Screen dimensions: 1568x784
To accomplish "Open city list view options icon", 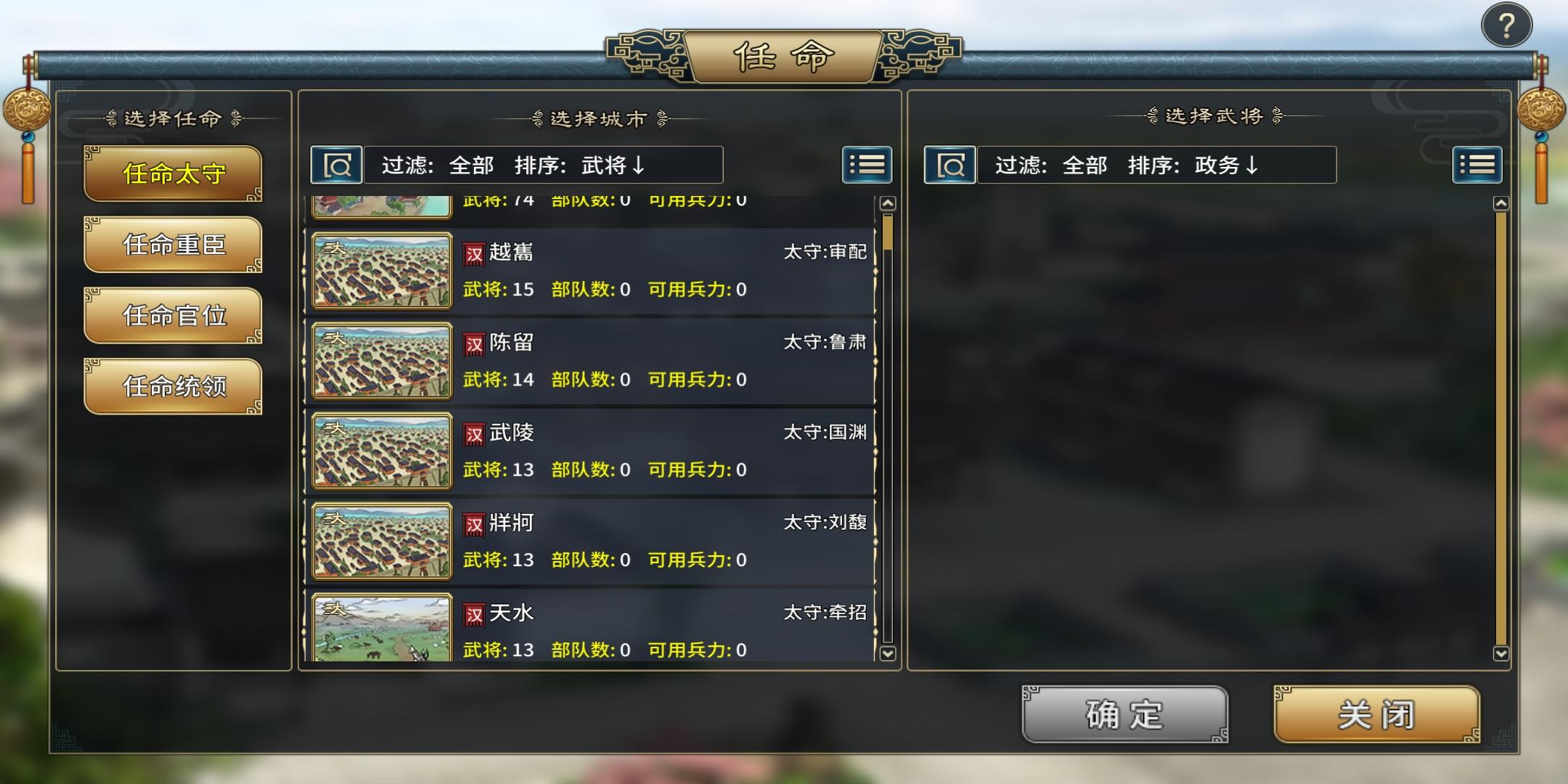I will [867, 165].
